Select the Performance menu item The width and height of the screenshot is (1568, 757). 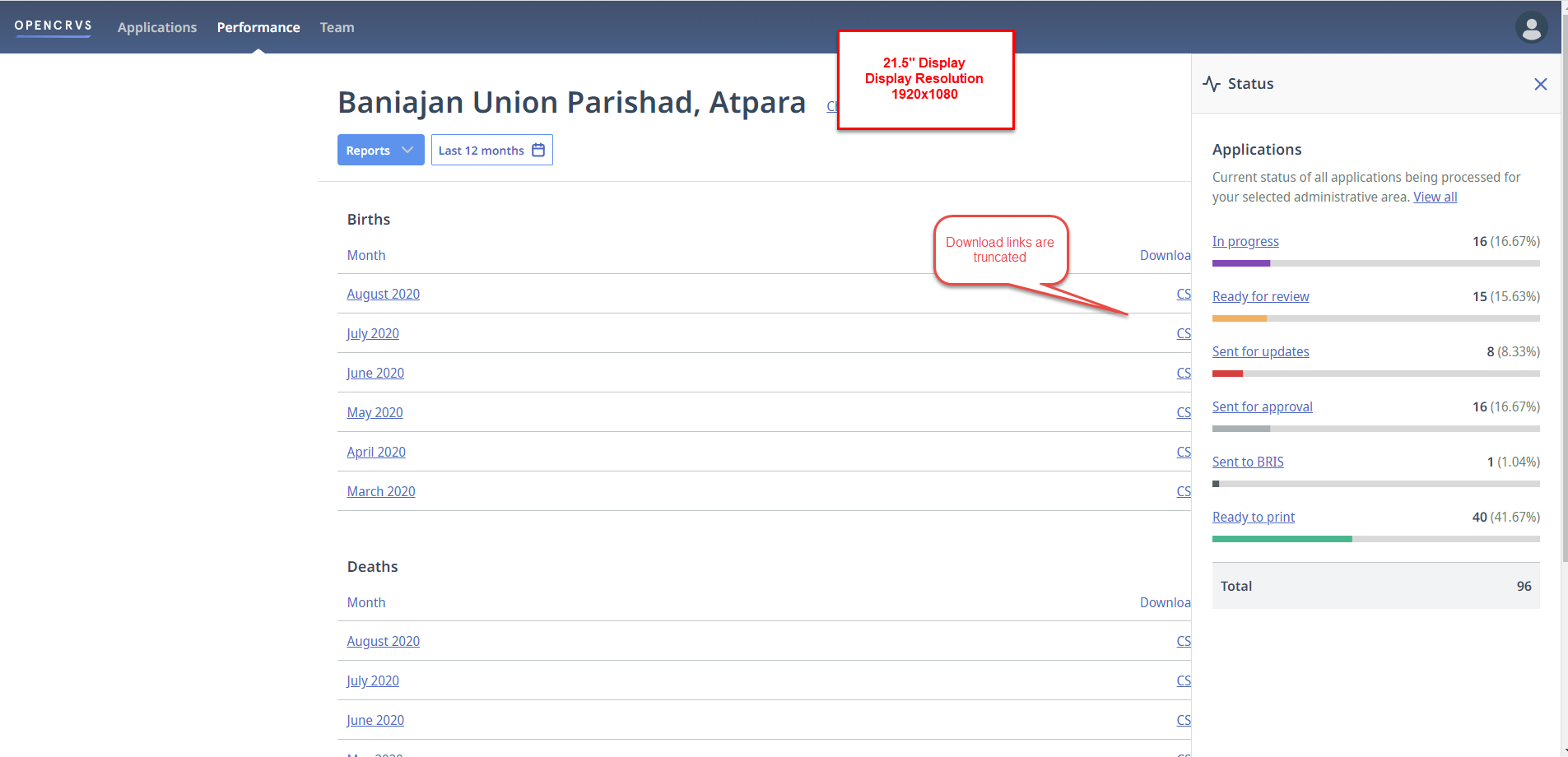click(258, 27)
